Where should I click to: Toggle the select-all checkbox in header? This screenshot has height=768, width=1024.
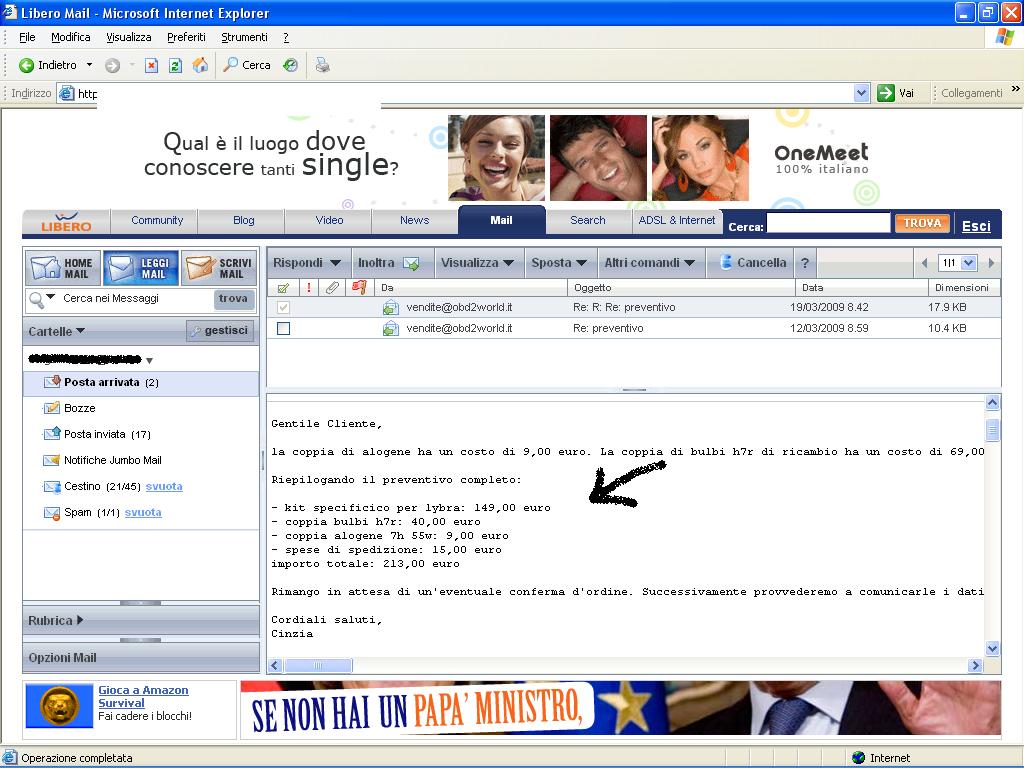(283, 287)
